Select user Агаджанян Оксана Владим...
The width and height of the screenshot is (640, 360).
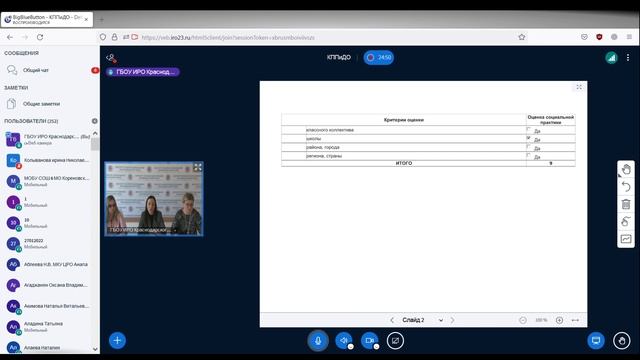47,285
